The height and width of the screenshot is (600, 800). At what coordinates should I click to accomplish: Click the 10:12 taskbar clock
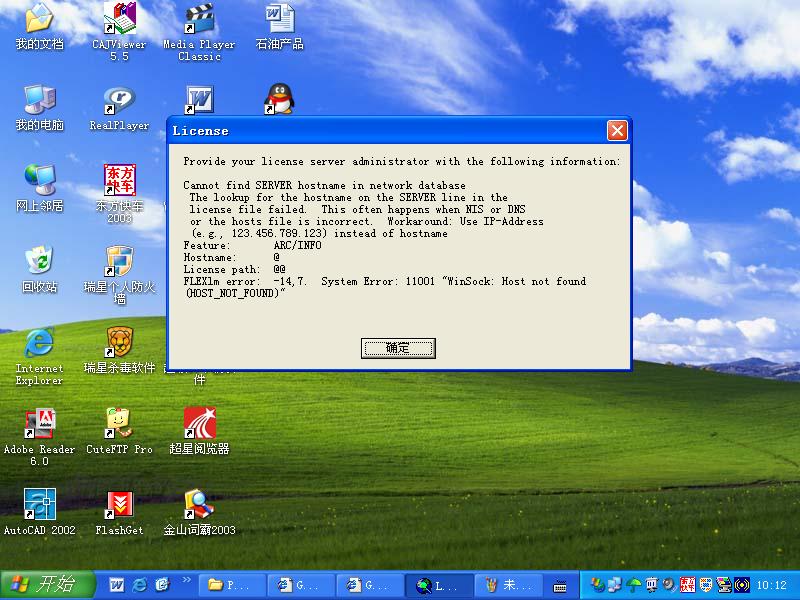(771, 585)
